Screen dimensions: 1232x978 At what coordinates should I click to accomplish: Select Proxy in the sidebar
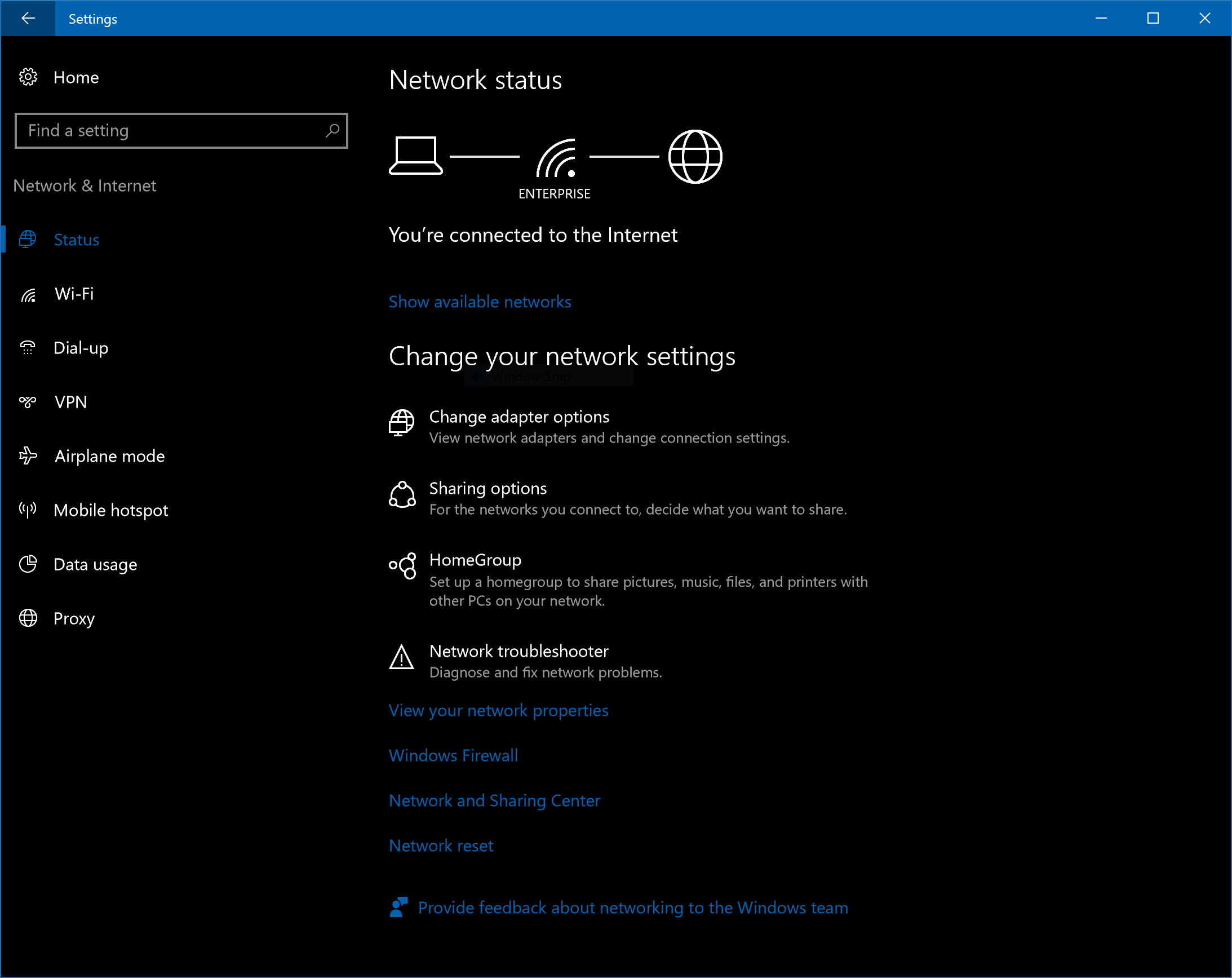(x=74, y=618)
